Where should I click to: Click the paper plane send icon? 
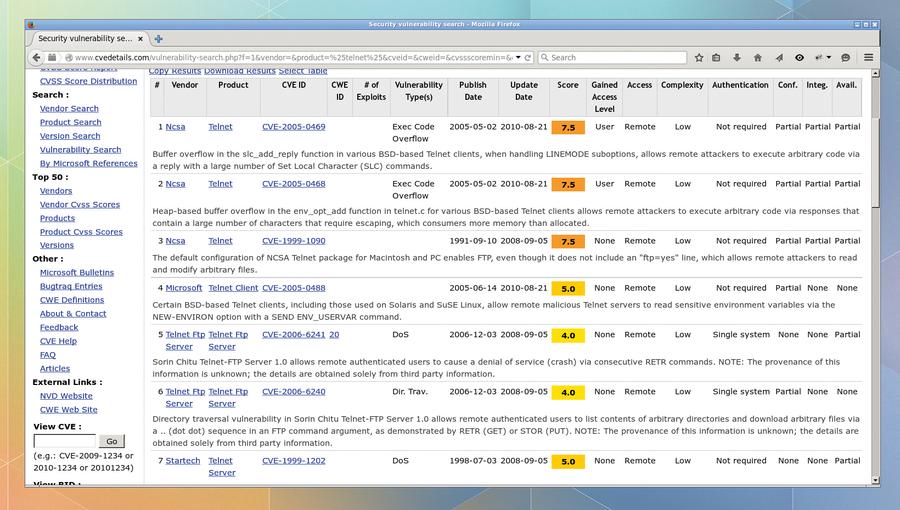coord(779,57)
